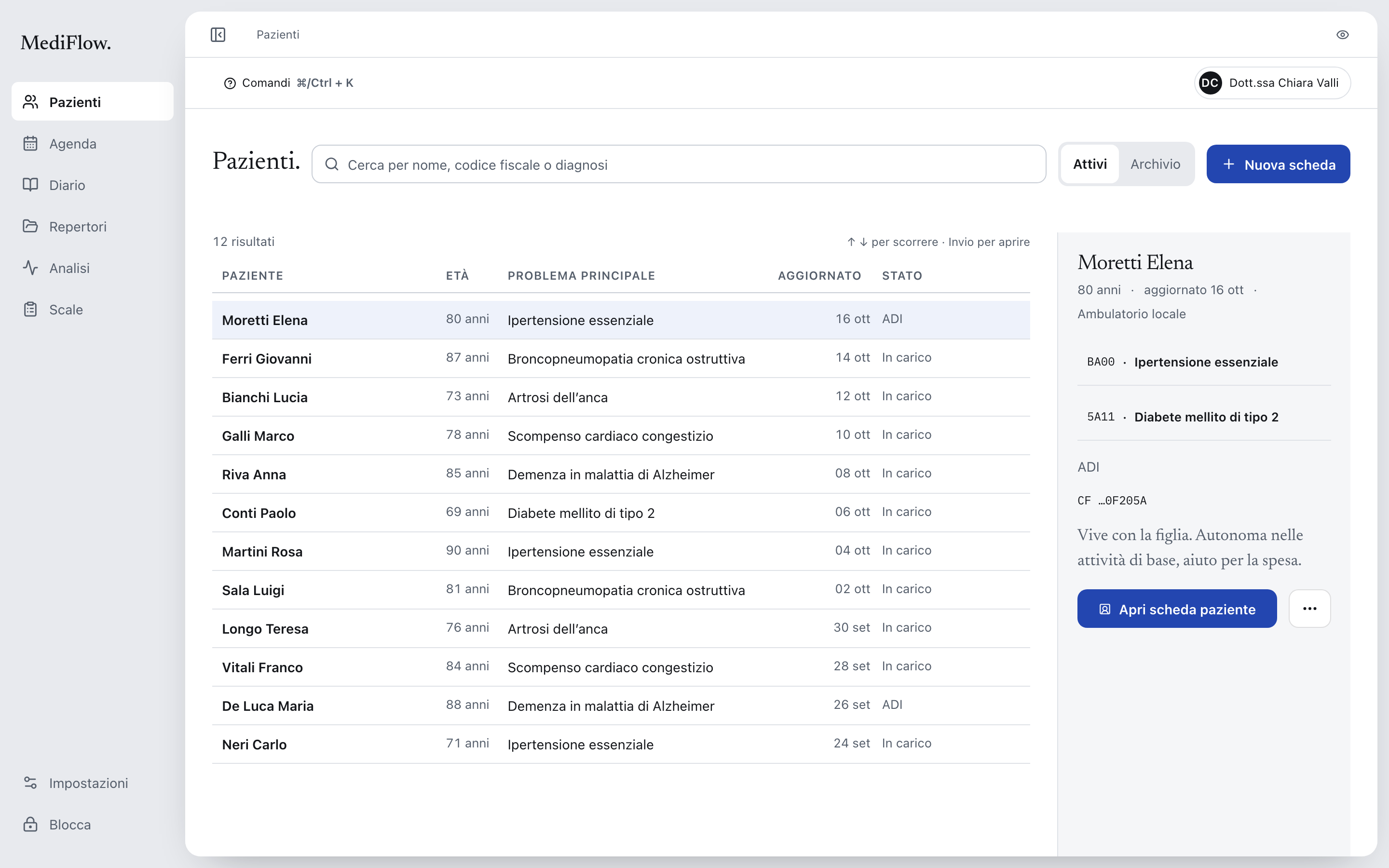Click the MediFlow logo
The height and width of the screenshot is (868, 1389).
pos(66,42)
